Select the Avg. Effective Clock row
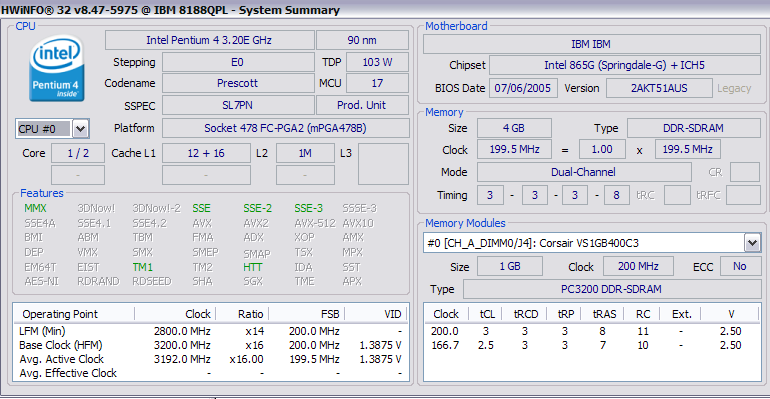The height and width of the screenshot is (399, 770). 211,373
